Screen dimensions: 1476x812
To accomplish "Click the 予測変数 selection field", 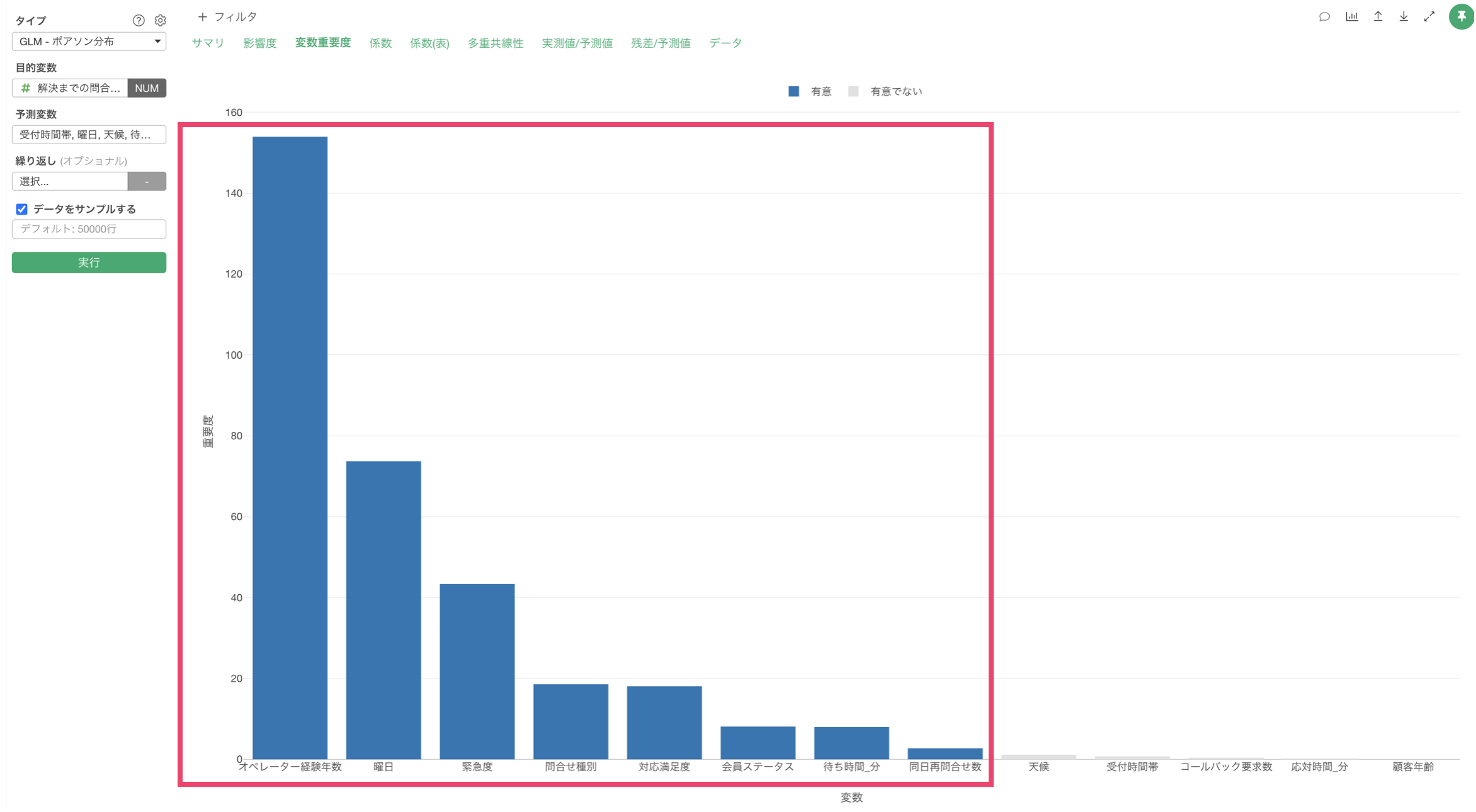I will pos(89,135).
